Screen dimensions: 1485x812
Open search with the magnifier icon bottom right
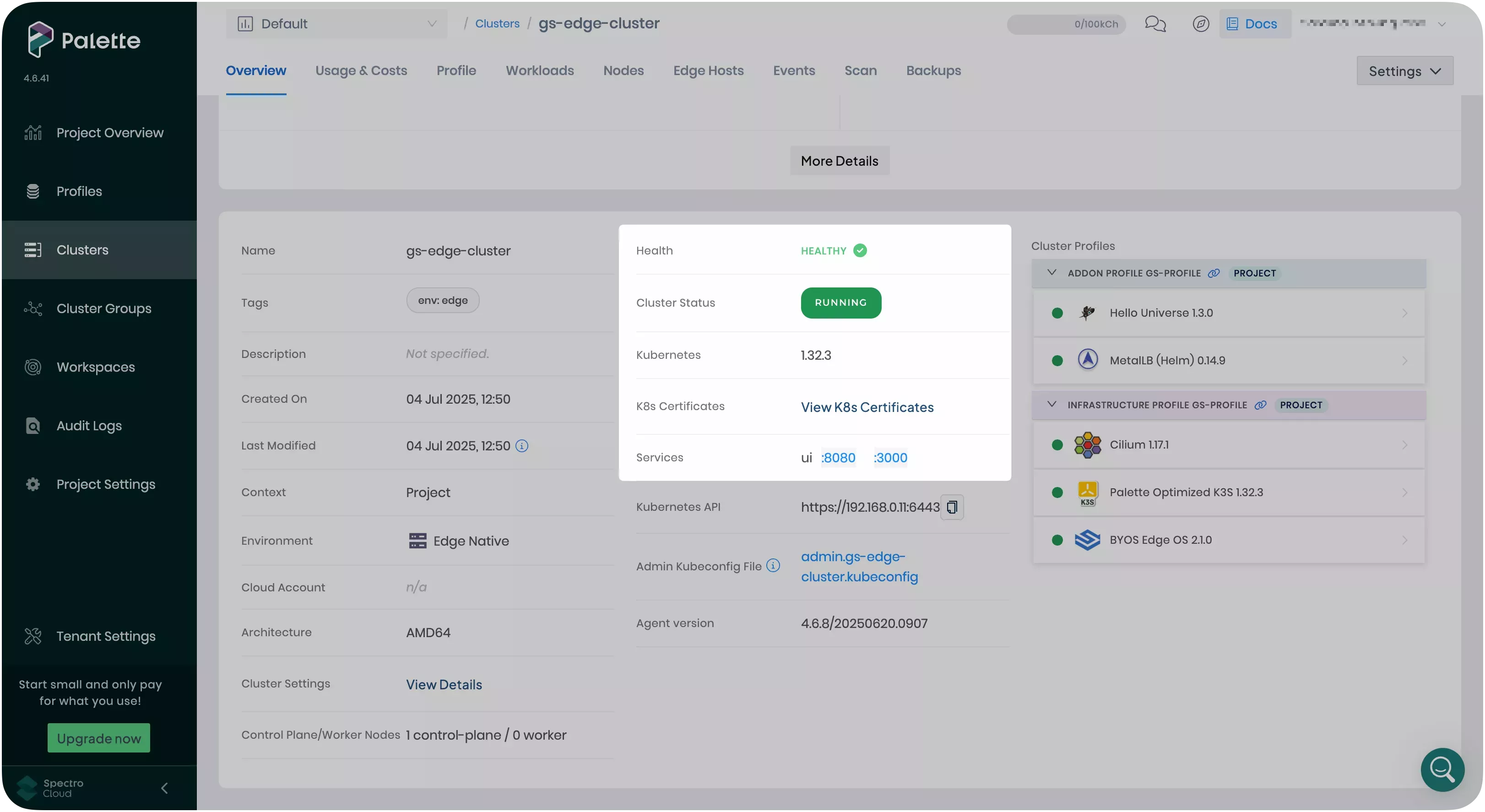click(1442, 769)
